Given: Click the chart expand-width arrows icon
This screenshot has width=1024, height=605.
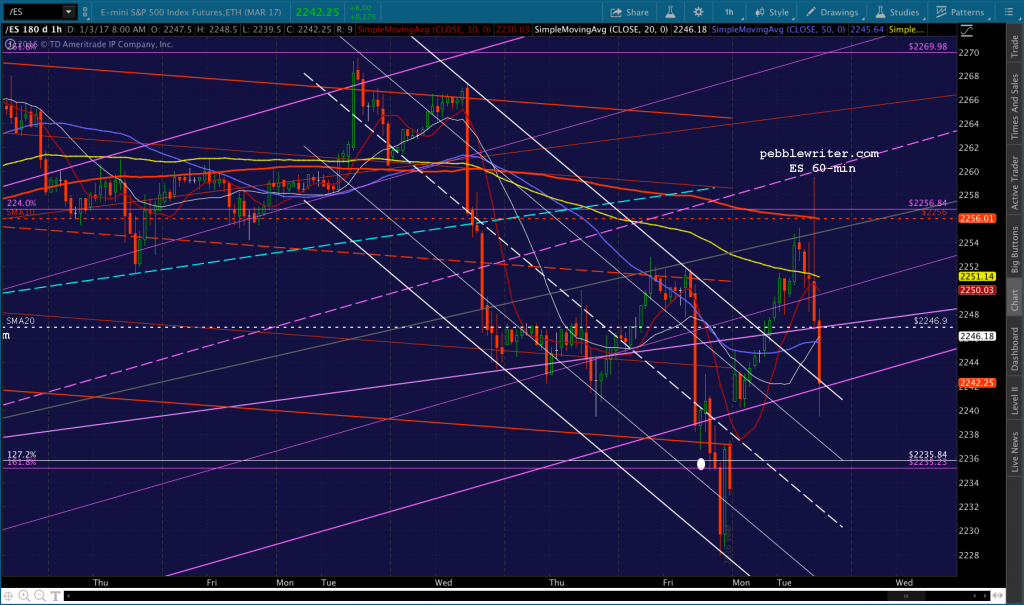Looking at the screenshot, I should tap(997, 596).
